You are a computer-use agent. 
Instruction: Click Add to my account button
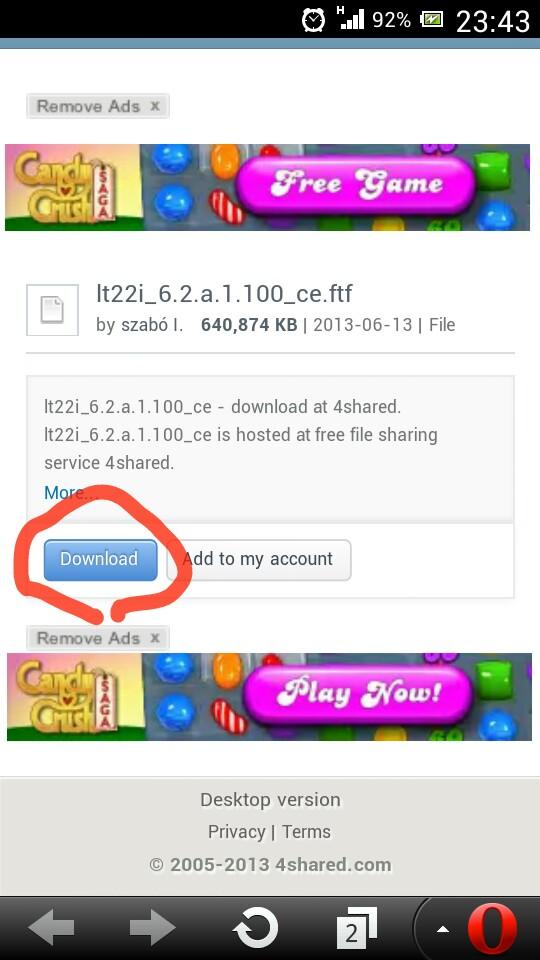tap(259, 560)
